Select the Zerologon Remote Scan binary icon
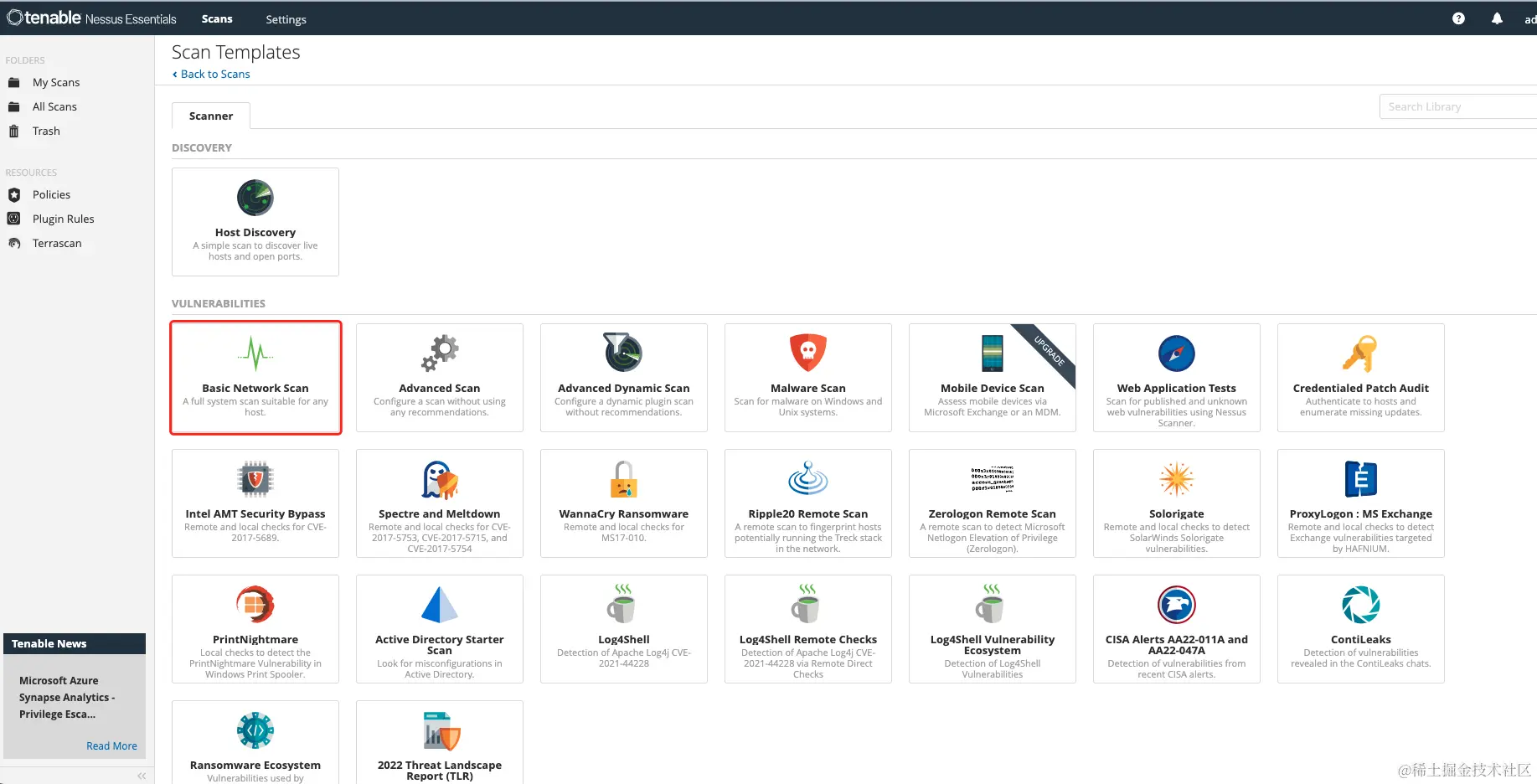 993,479
